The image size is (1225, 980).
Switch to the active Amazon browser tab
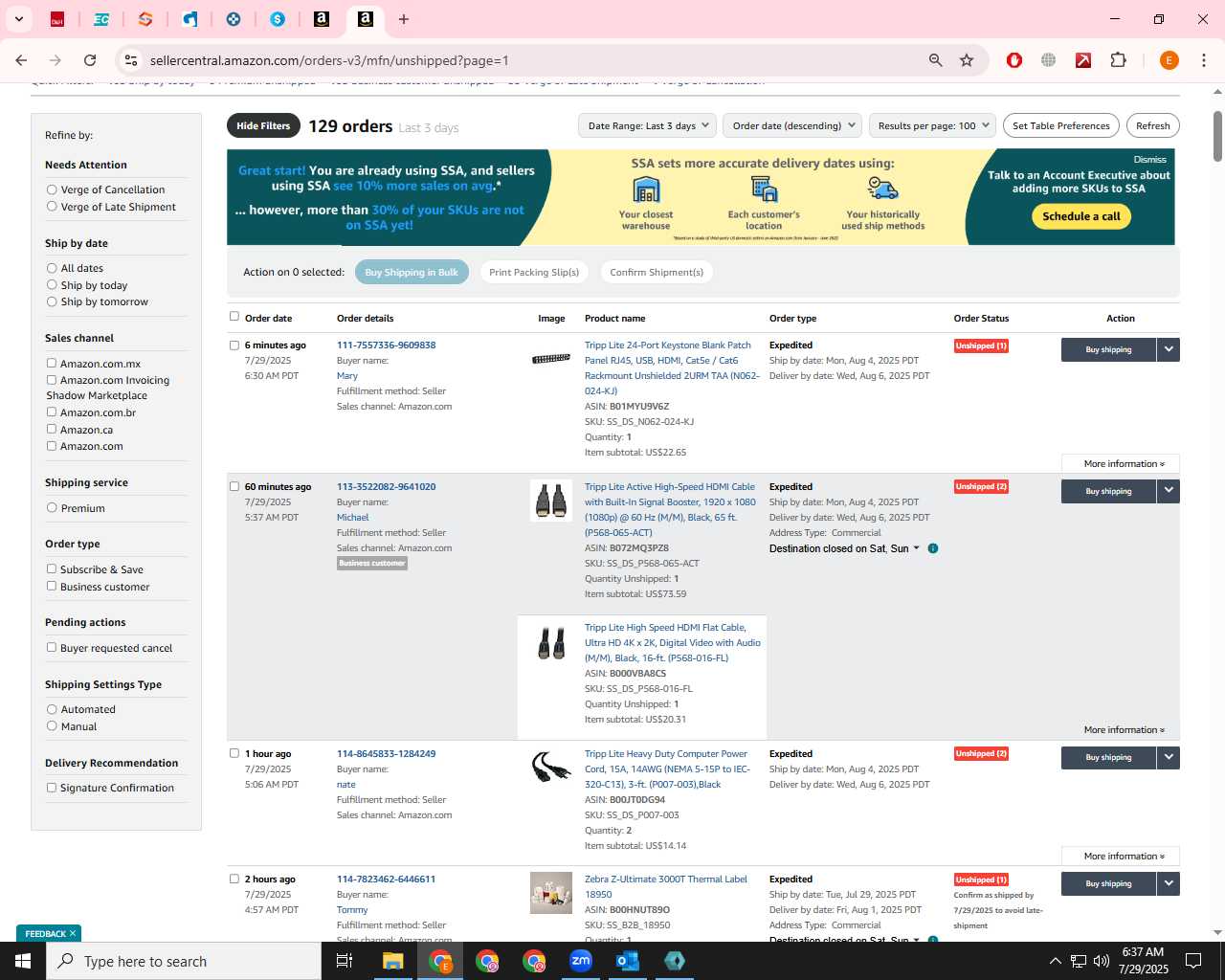(x=366, y=19)
